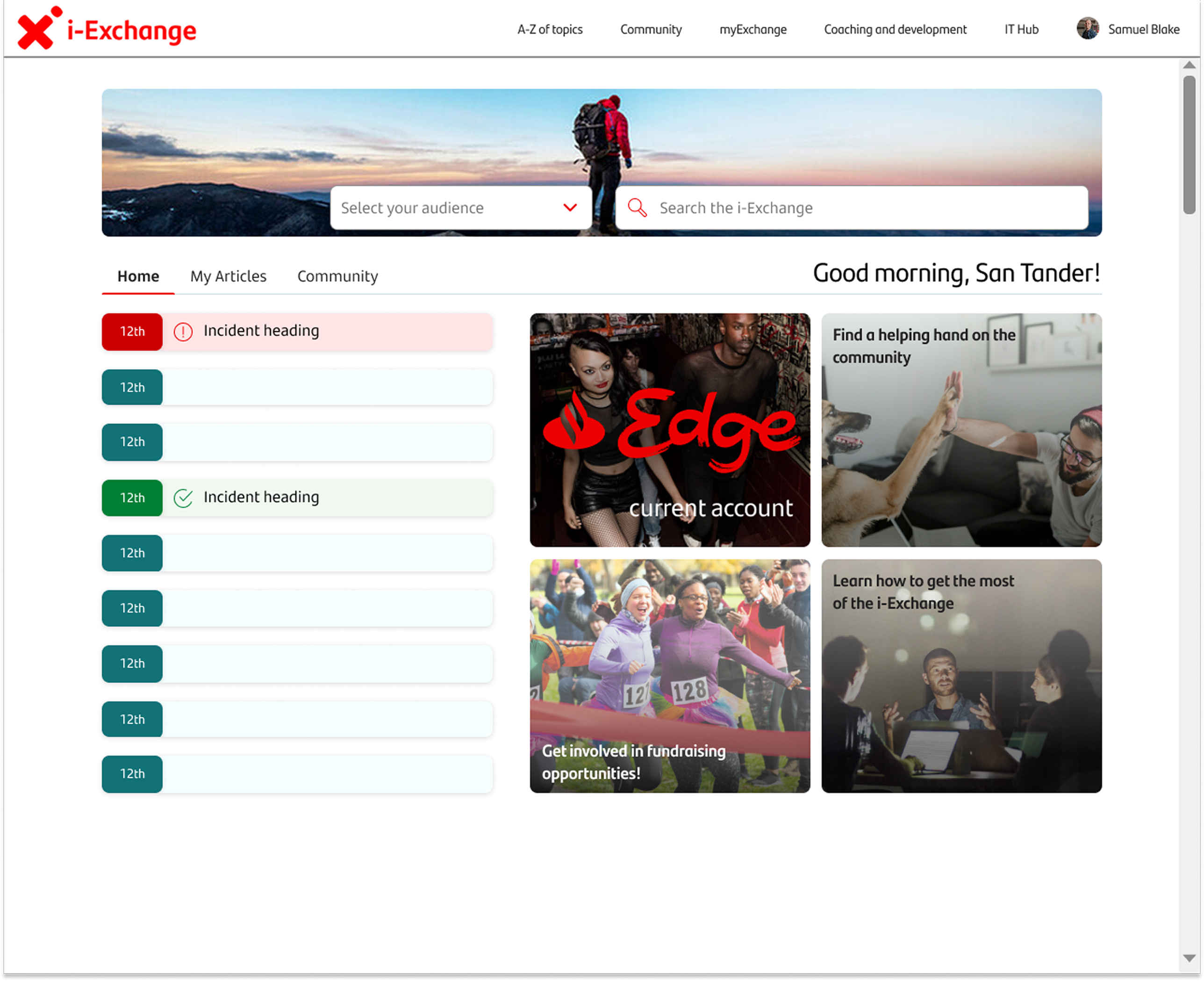Switch to the Home tab

pos(138,276)
